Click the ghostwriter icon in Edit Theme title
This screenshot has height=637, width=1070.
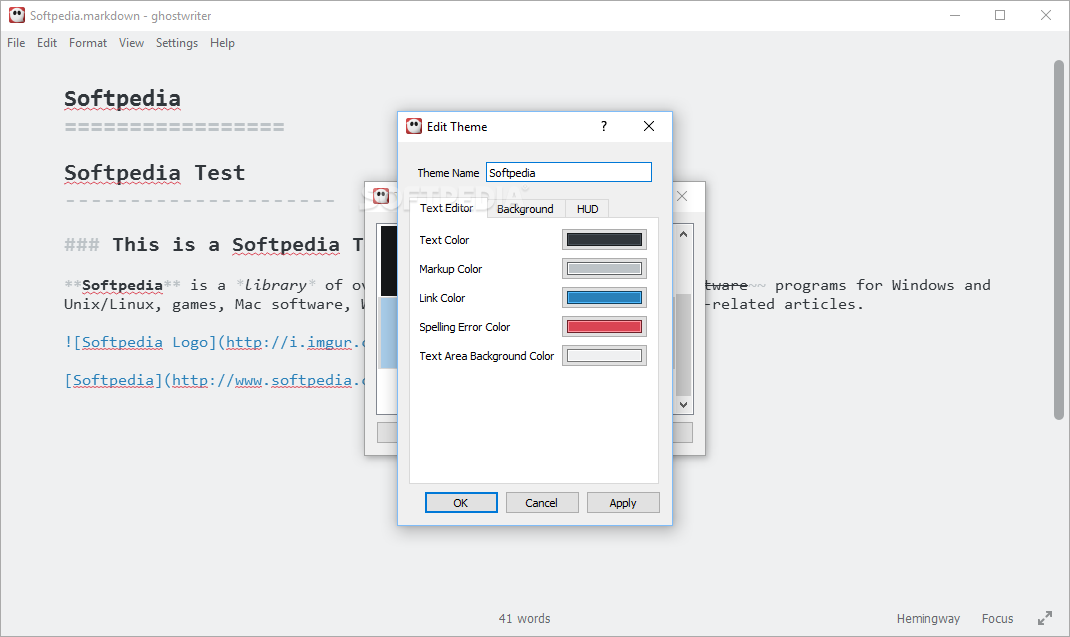pyautogui.click(x=414, y=126)
